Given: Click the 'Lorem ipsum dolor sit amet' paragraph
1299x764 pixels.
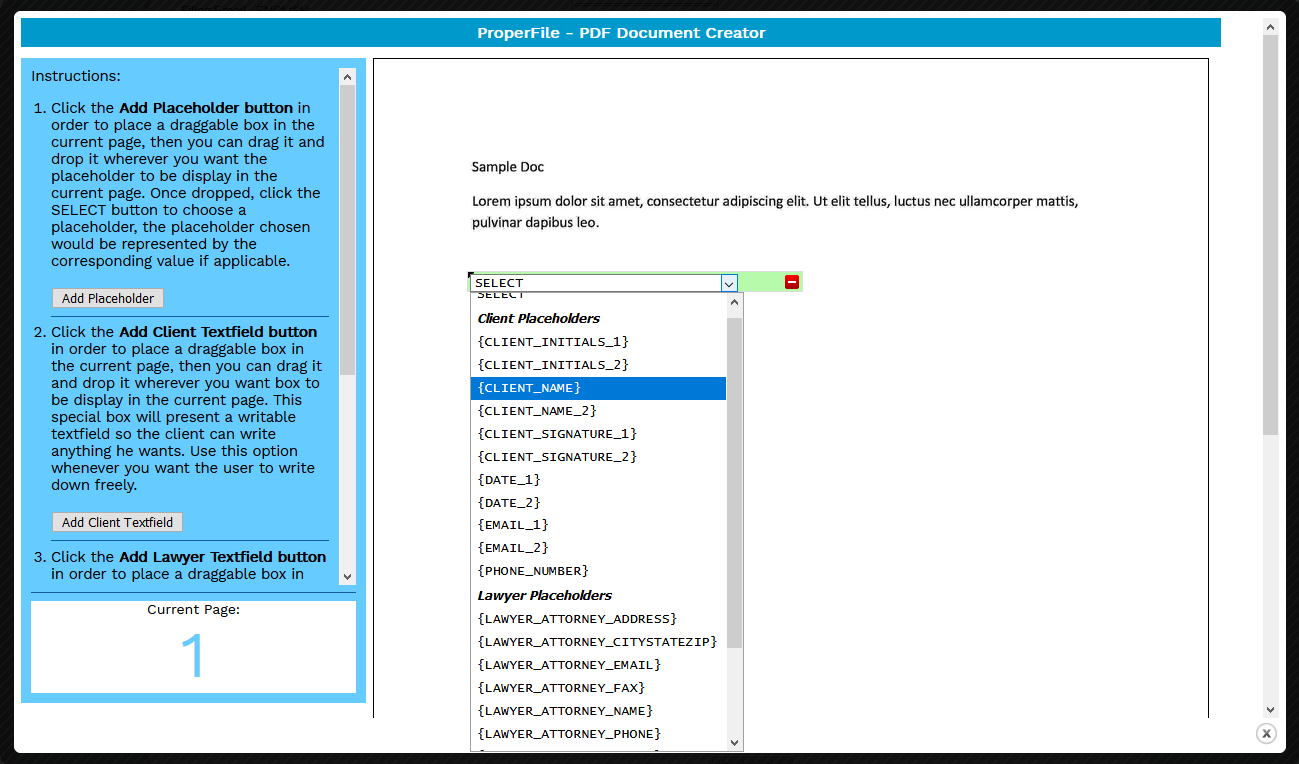Looking at the screenshot, I should tap(775, 212).
